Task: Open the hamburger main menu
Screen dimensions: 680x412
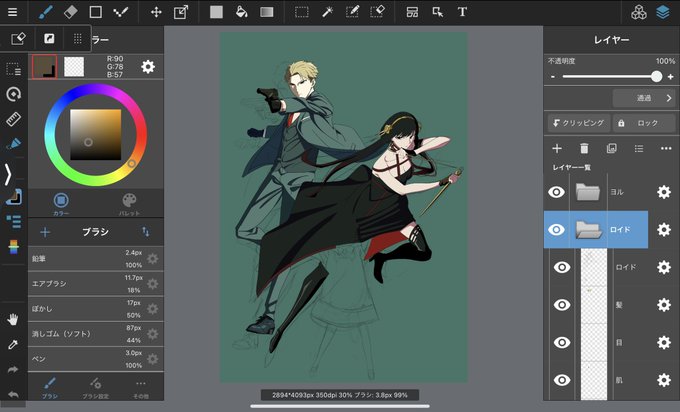Action: coord(13,12)
